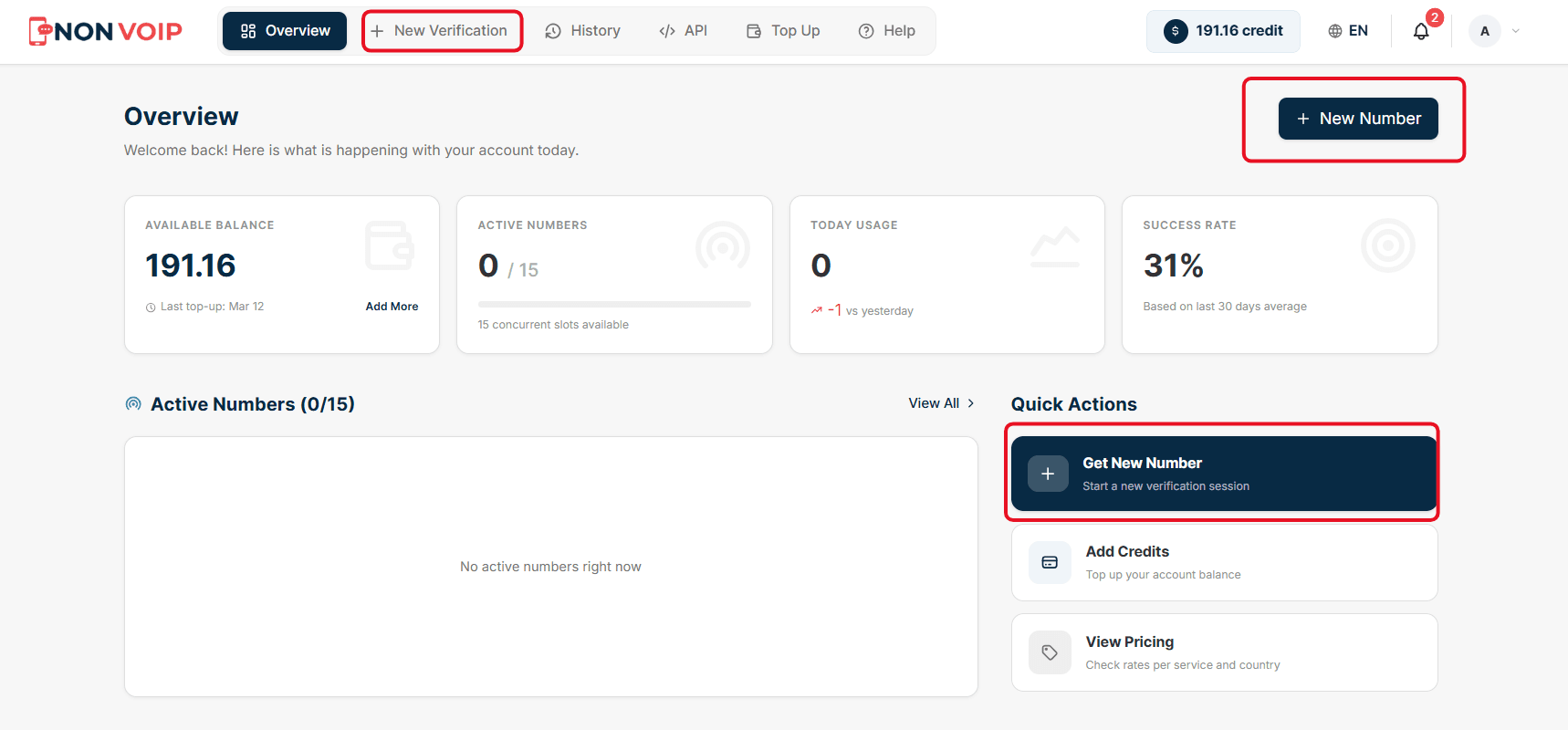The width and height of the screenshot is (1568, 730).
Task: Click 'No active numbers right now' text
Action: pos(550,567)
